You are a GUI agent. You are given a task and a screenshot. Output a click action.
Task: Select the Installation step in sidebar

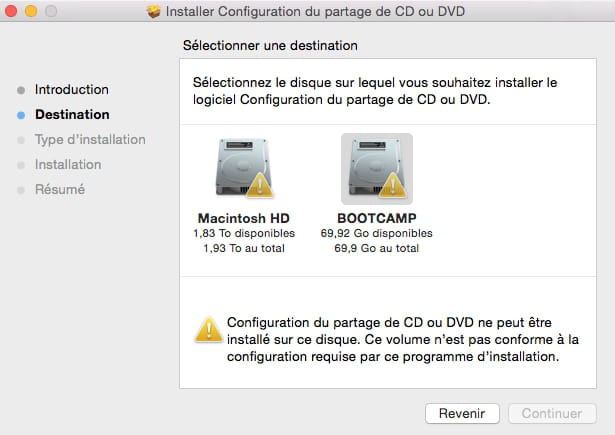point(68,165)
